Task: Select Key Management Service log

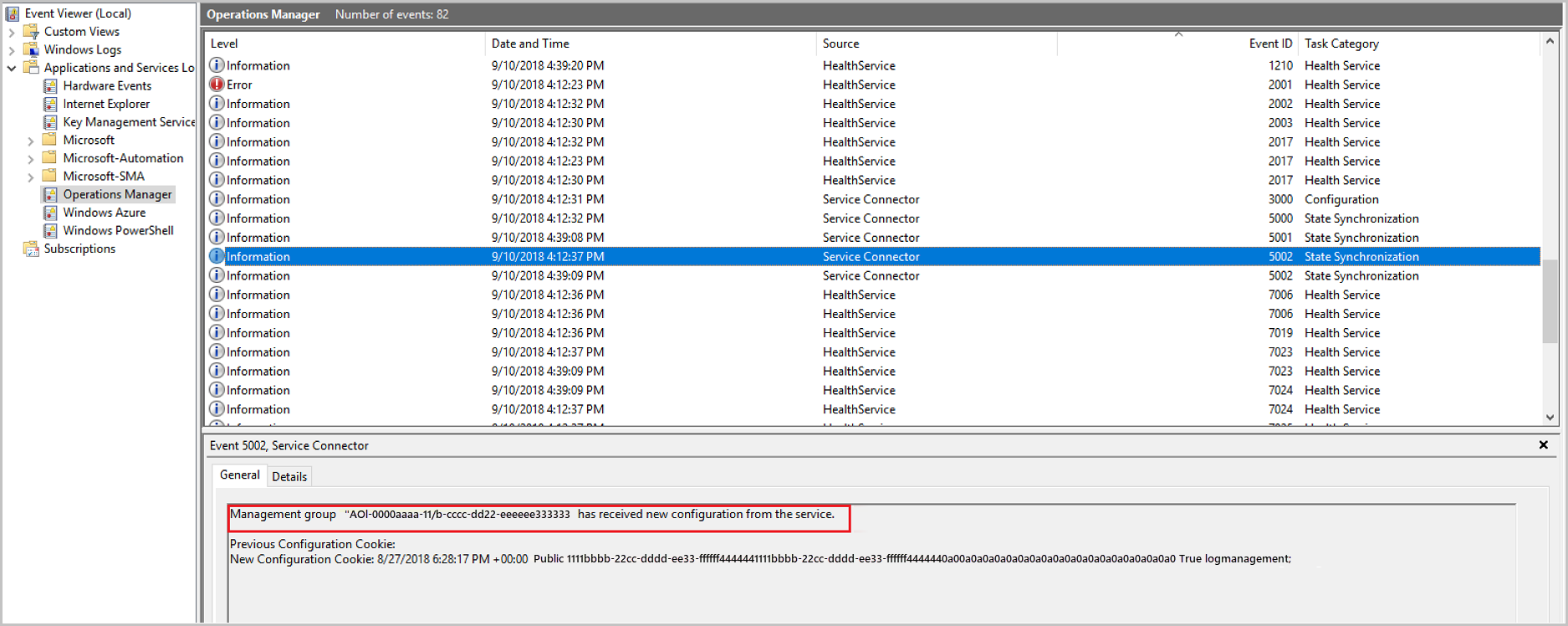Action: [x=129, y=122]
